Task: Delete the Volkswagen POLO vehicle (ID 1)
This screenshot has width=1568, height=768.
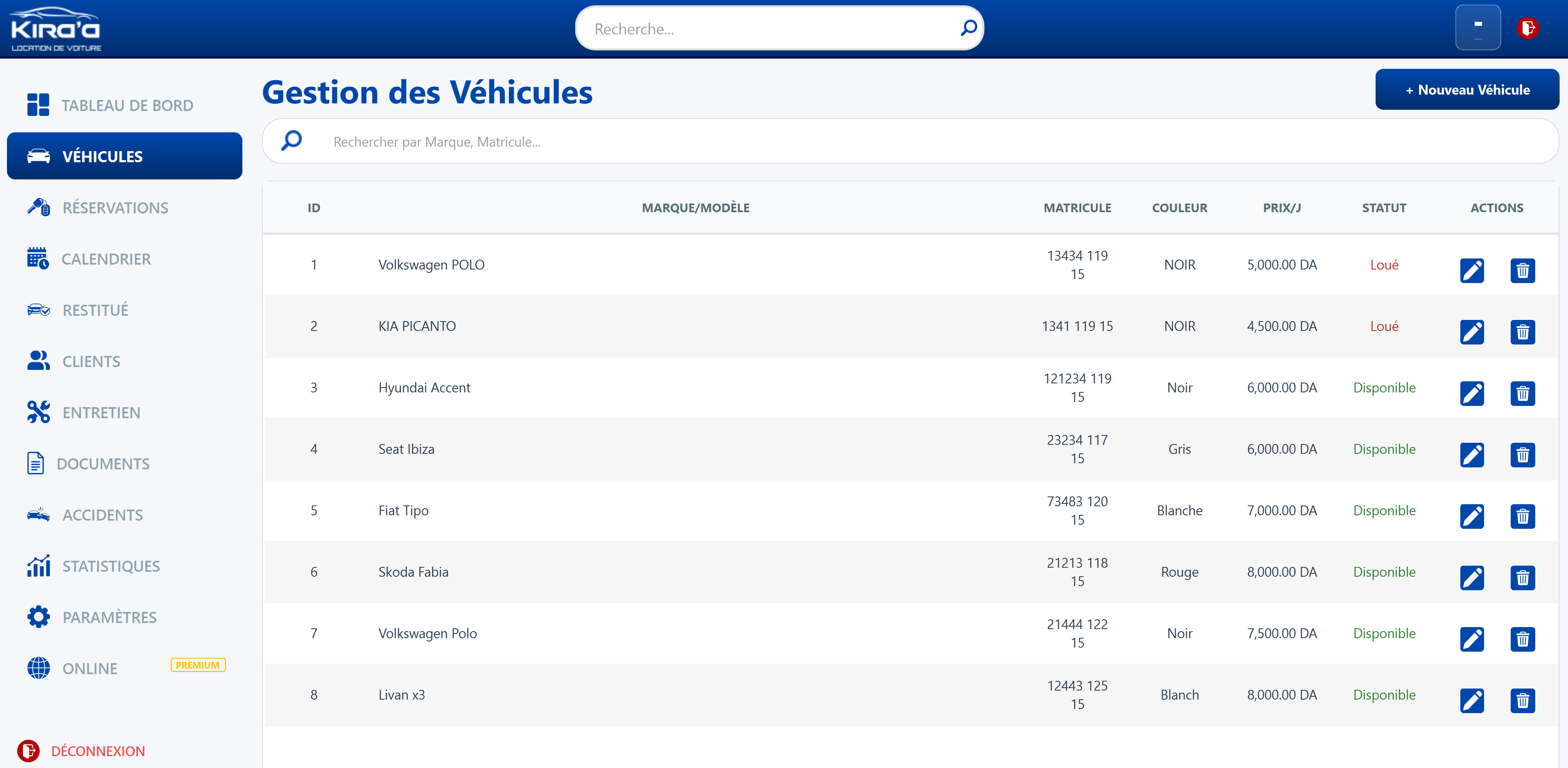Action: (x=1522, y=270)
